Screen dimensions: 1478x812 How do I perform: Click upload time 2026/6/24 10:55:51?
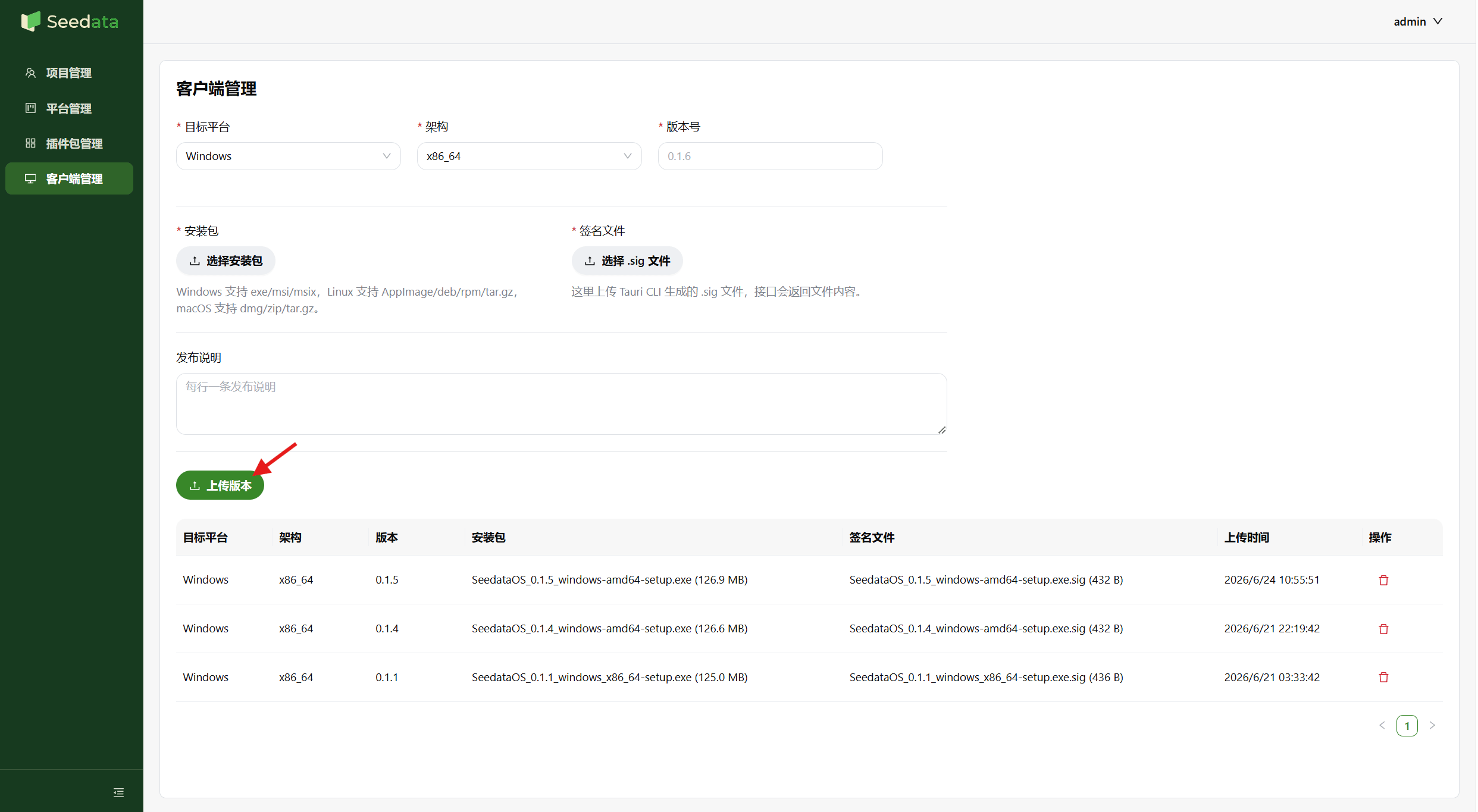point(1272,579)
